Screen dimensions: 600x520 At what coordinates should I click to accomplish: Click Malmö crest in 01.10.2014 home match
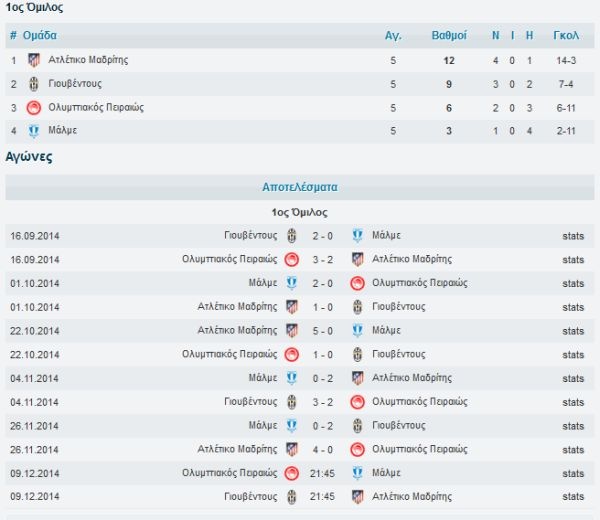[x=292, y=283]
